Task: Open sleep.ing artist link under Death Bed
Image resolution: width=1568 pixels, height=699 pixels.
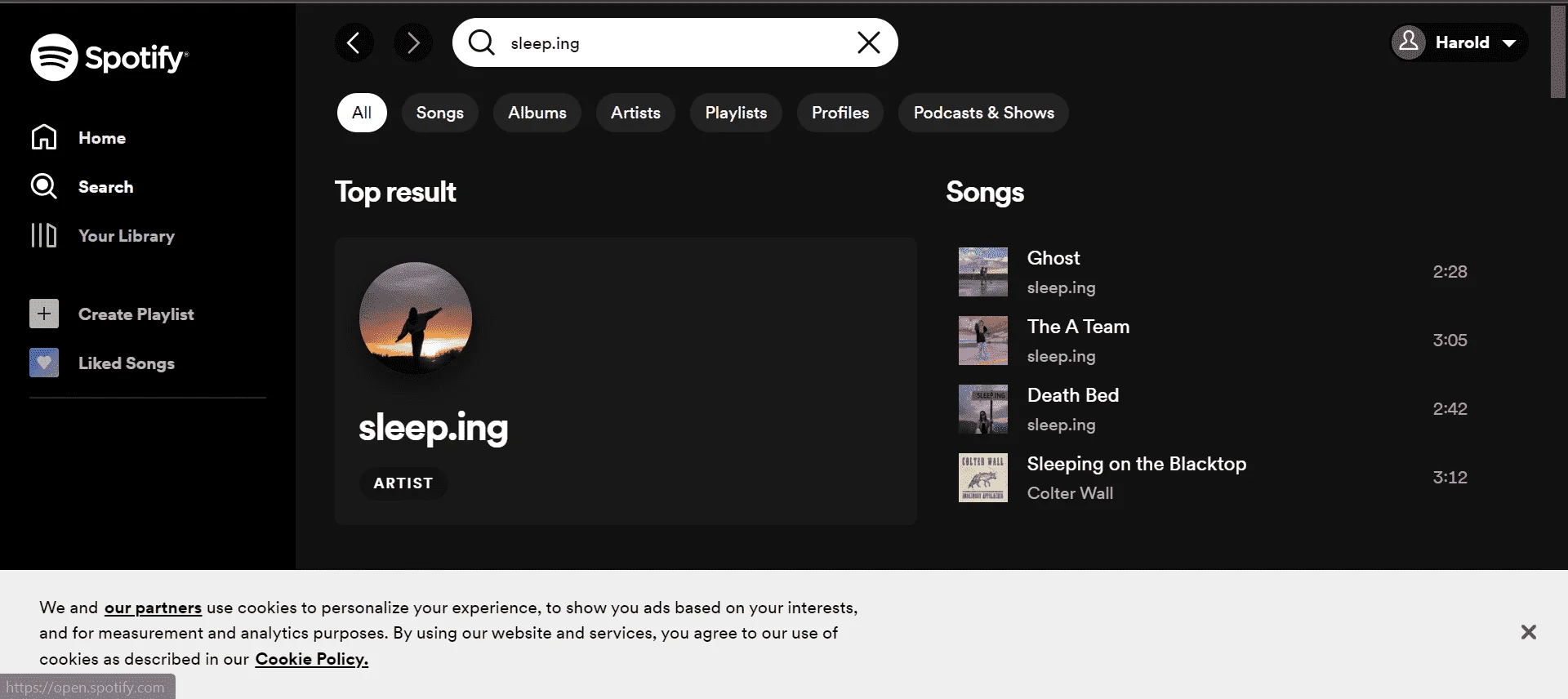Action: pyautogui.click(x=1062, y=425)
